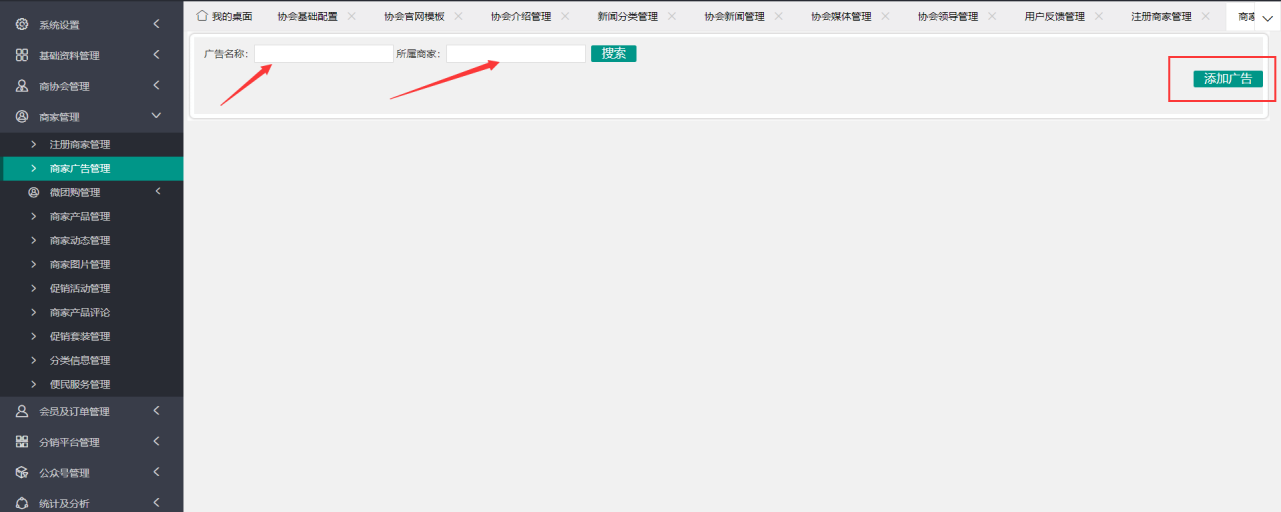The height and width of the screenshot is (512, 1281).
Task: Click the 系统设置 gear icon in sidebar
Action: pyautogui.click(x=22, y=24)
